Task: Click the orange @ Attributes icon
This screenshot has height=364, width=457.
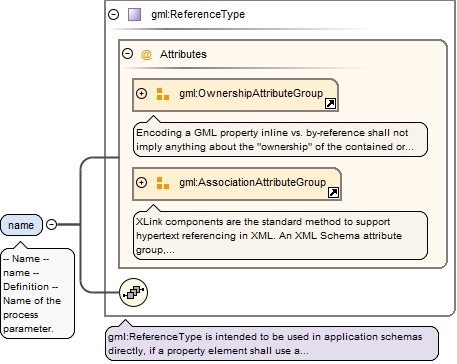Action: click(x=146, y=54)
